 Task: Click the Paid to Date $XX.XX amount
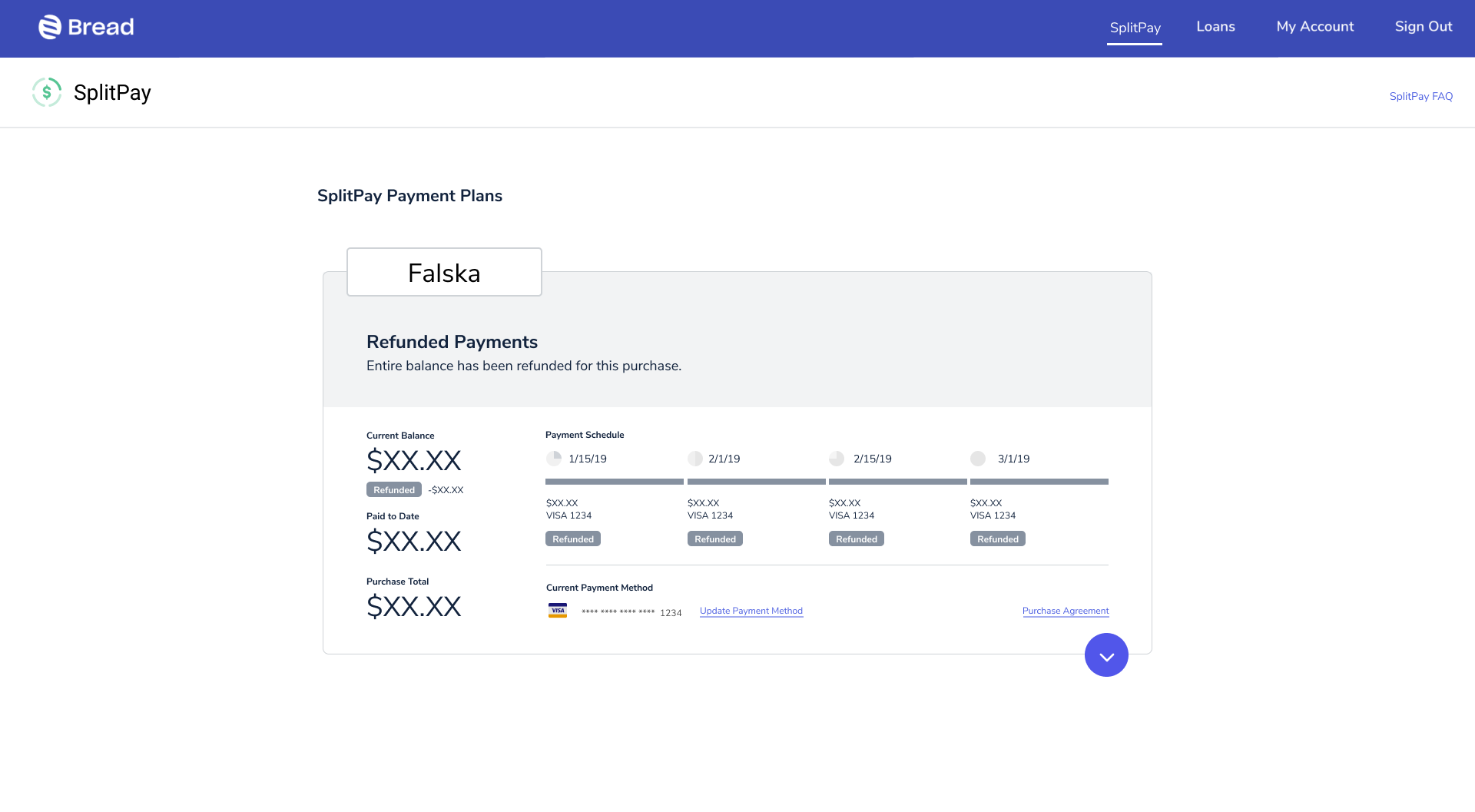tap(414, 542)
